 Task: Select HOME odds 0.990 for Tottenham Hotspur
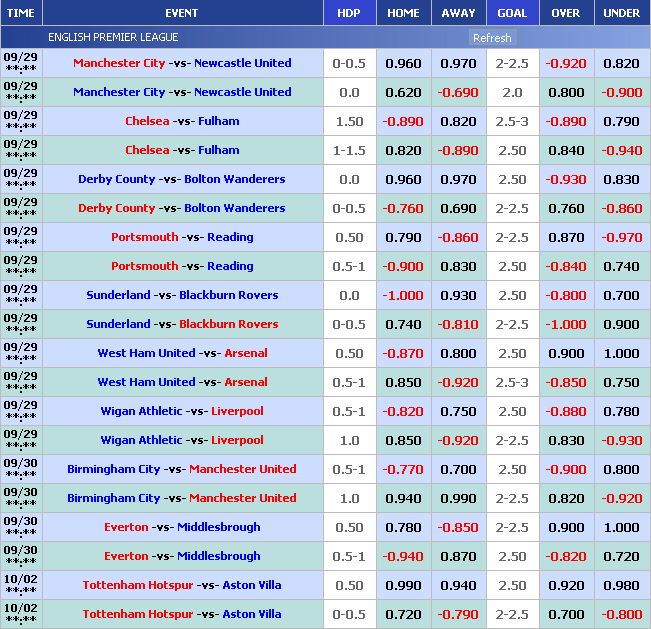(x=403, y=585)
